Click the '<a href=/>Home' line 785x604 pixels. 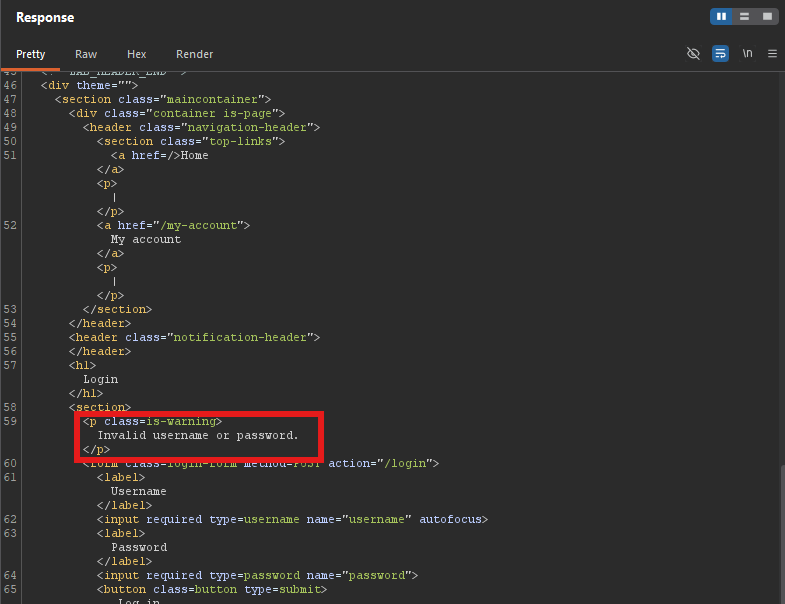click(x=160, y=155)
